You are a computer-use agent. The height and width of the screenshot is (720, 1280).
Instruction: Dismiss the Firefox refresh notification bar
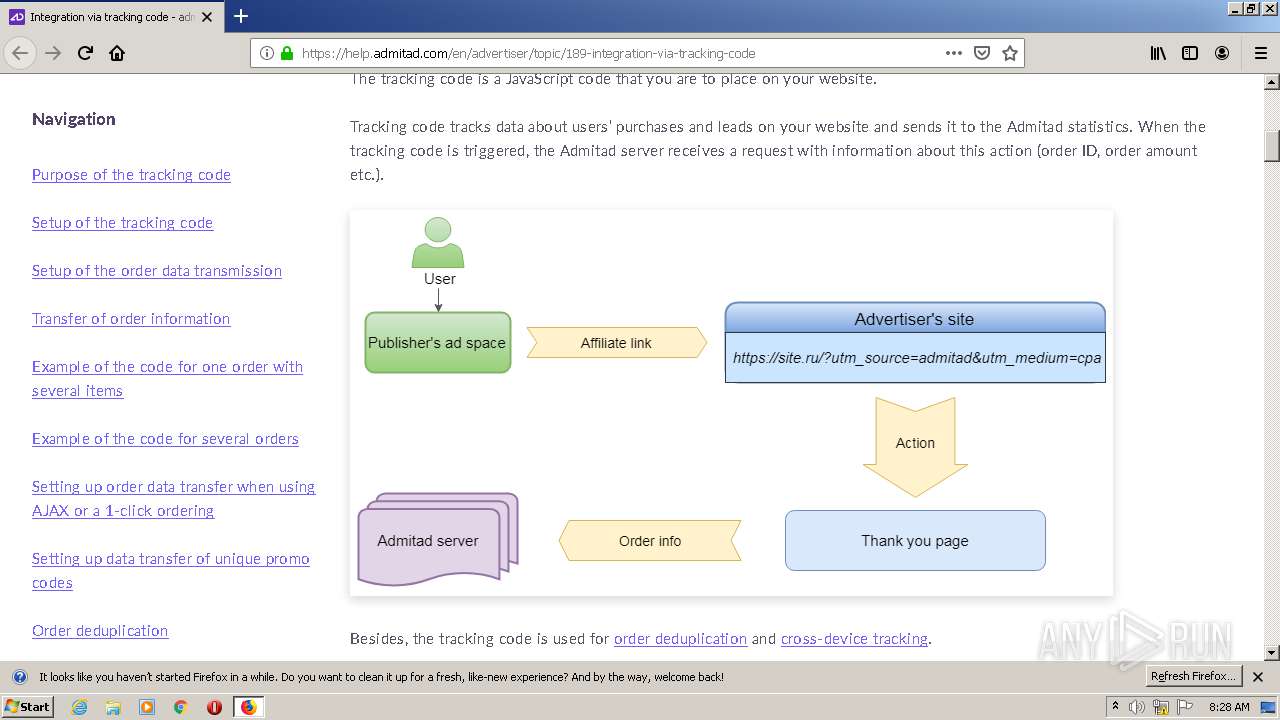pyautogui.click(x=1258, y=677)
